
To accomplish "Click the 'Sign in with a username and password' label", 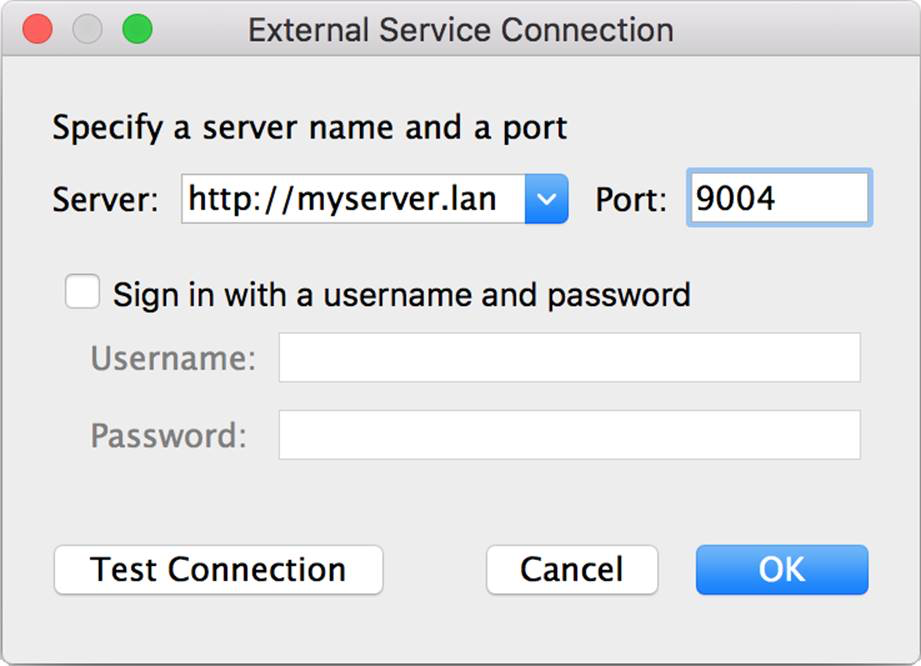I will [402, 294].
